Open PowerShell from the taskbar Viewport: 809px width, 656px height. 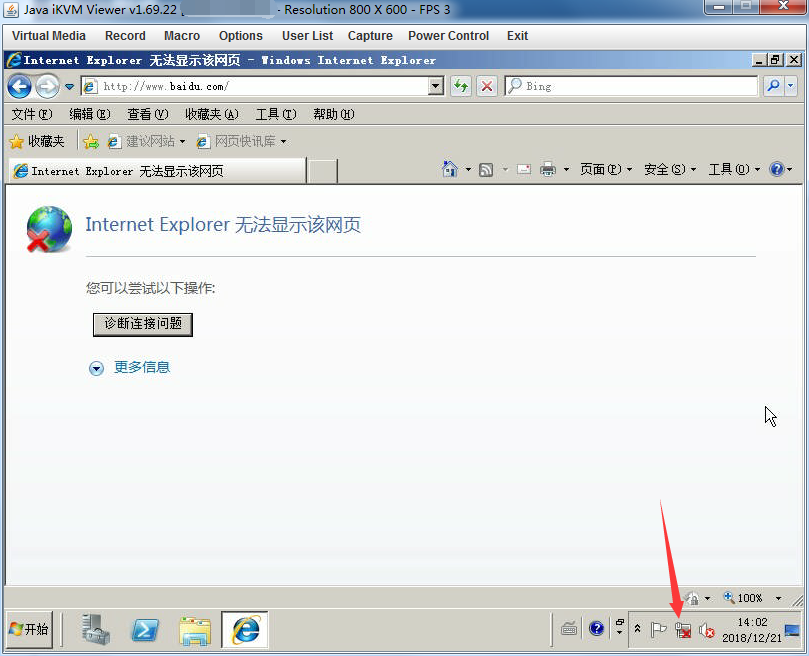point(144,630)
